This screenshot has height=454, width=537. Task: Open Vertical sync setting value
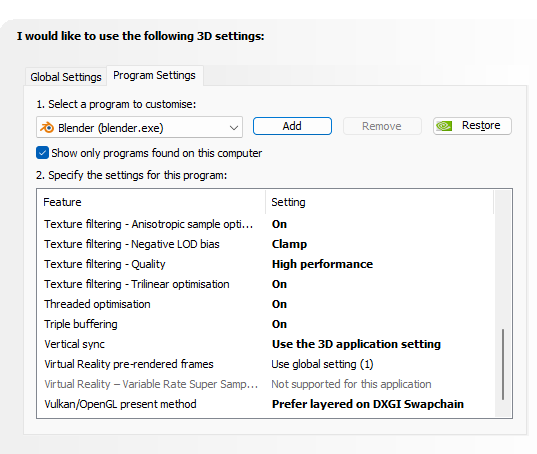point(356,344)
